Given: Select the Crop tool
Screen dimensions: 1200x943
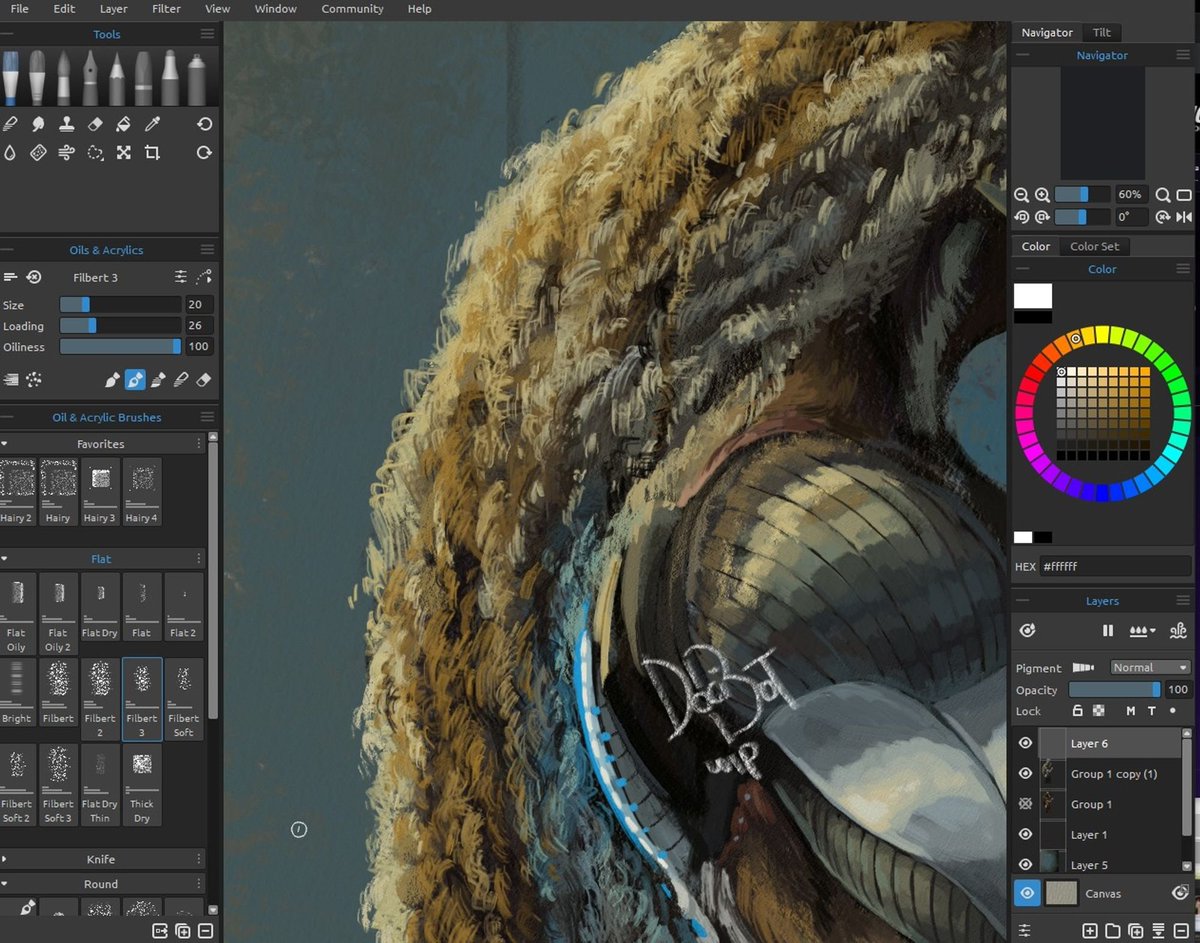Looking at the screenshot, I should [152, 152].
